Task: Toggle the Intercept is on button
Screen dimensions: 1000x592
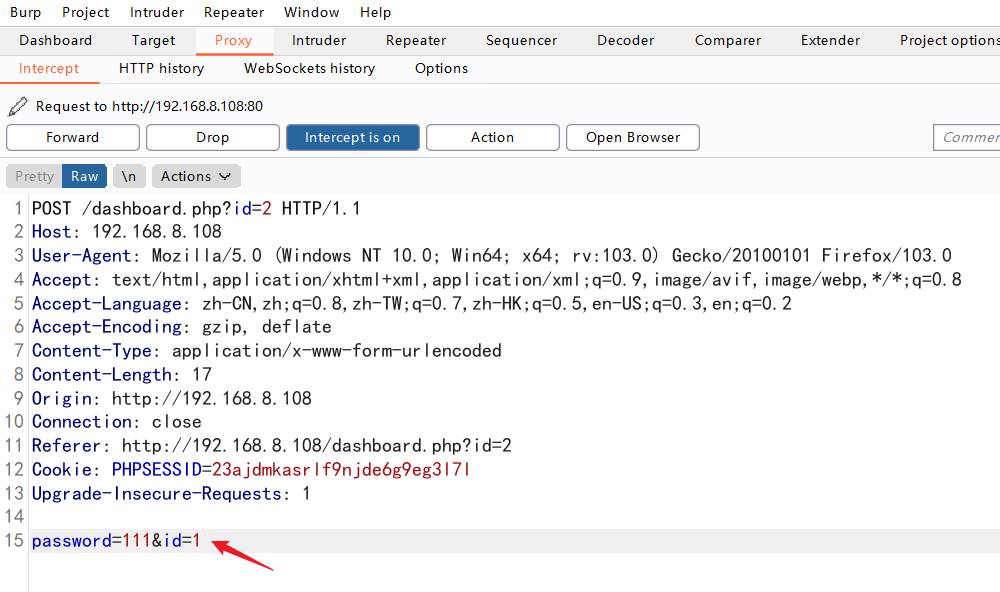Action: 352,138
